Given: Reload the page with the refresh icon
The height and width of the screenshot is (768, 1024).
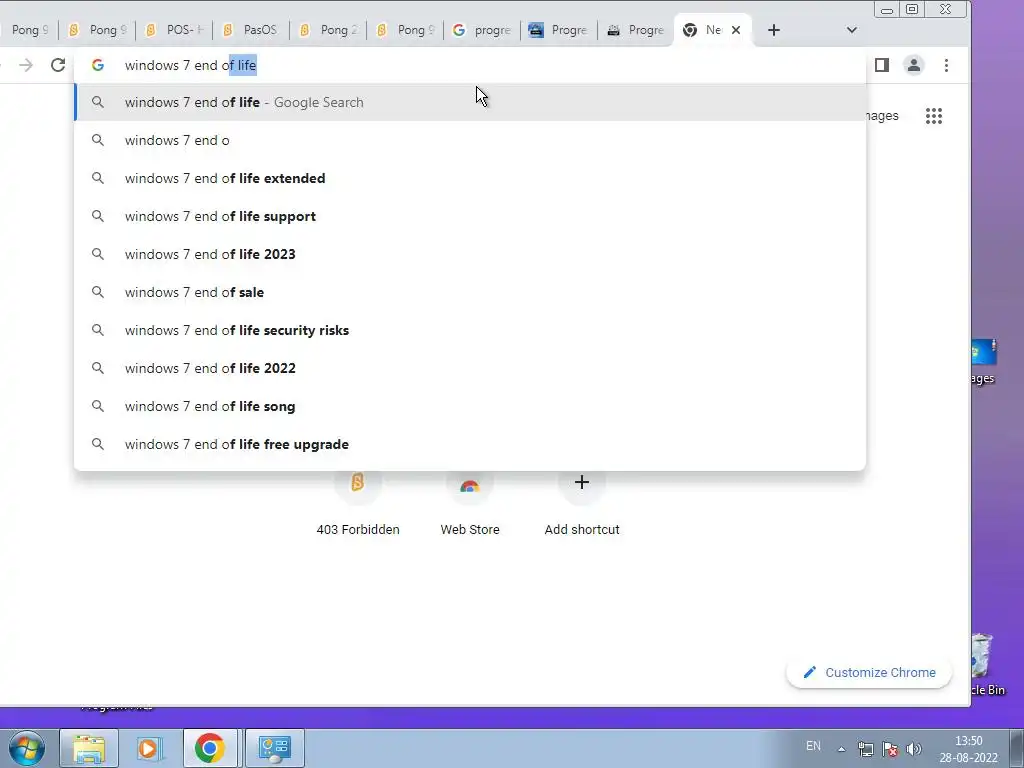Looking at the screenshot, I should (x=58, y=65).
